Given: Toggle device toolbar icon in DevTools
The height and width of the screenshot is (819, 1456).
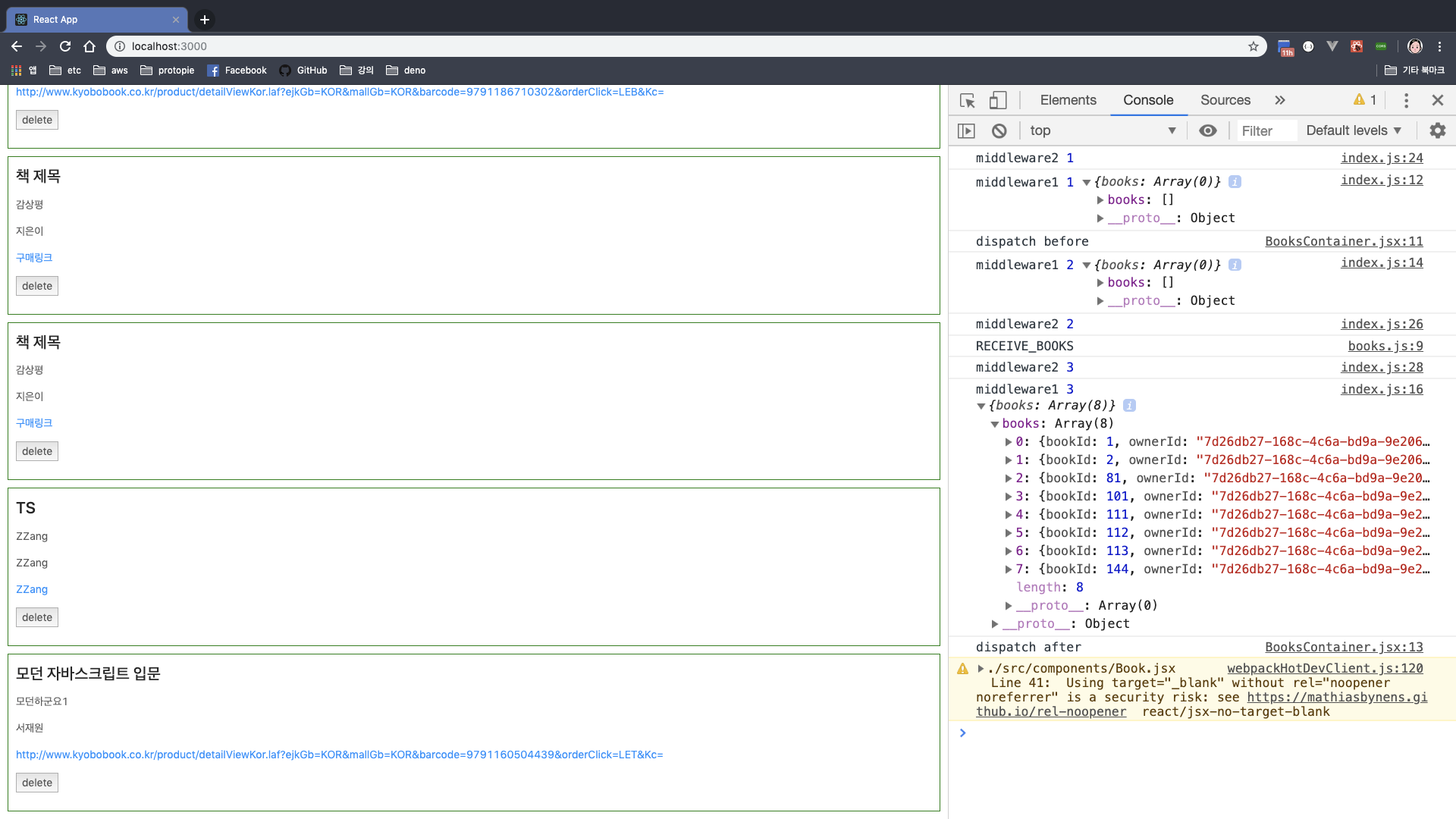Looking at the screenshot, I should tap(998, 100).
